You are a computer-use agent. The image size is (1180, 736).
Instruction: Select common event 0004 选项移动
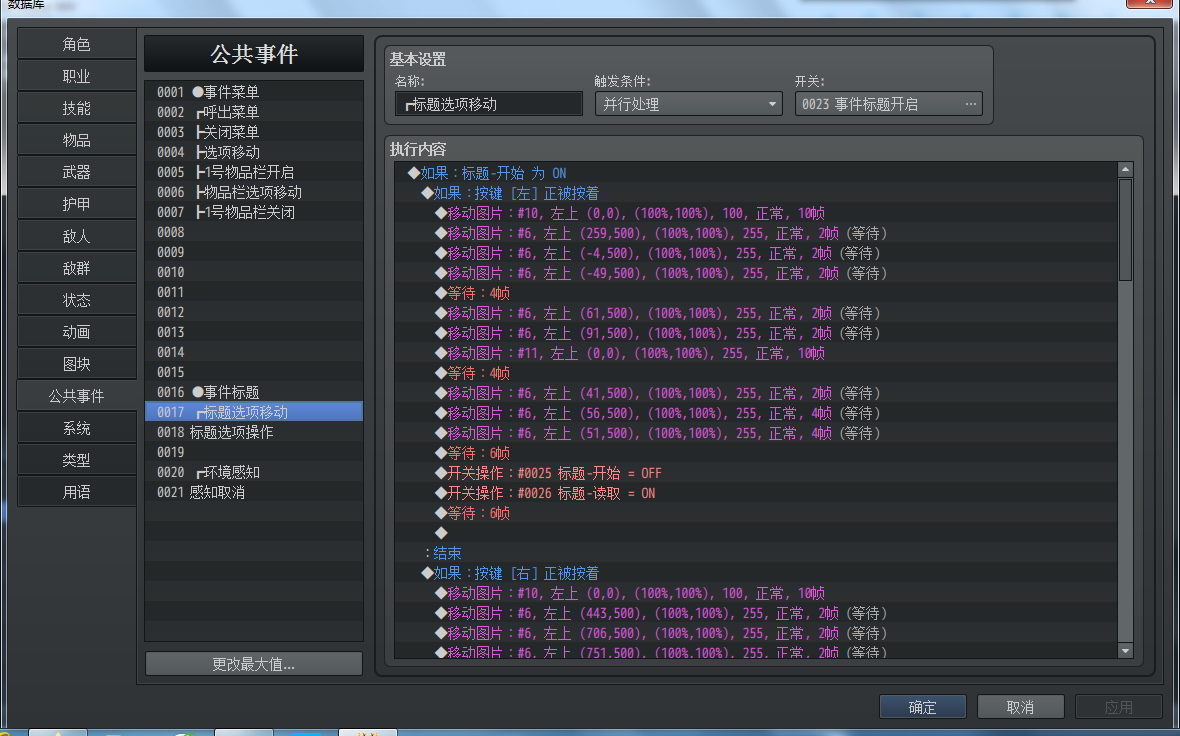point(254,152)
